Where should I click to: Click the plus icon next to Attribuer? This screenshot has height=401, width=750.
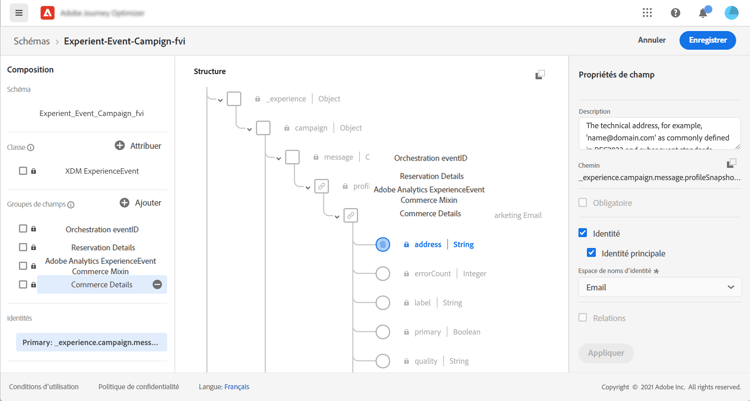(120, 146)
